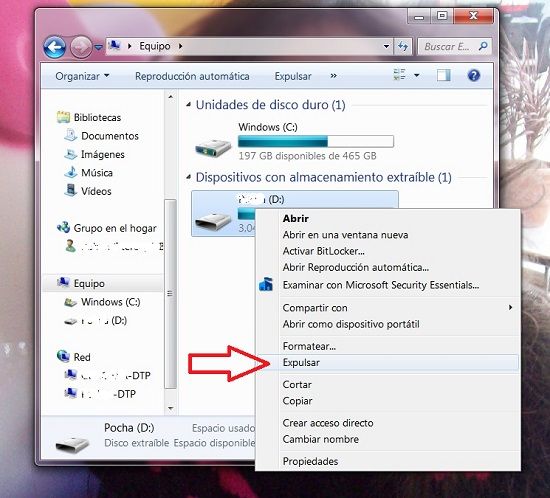Click the search magnifier icon
The width and height of the screenshot is (550, 498).
[x=483, y=46]
